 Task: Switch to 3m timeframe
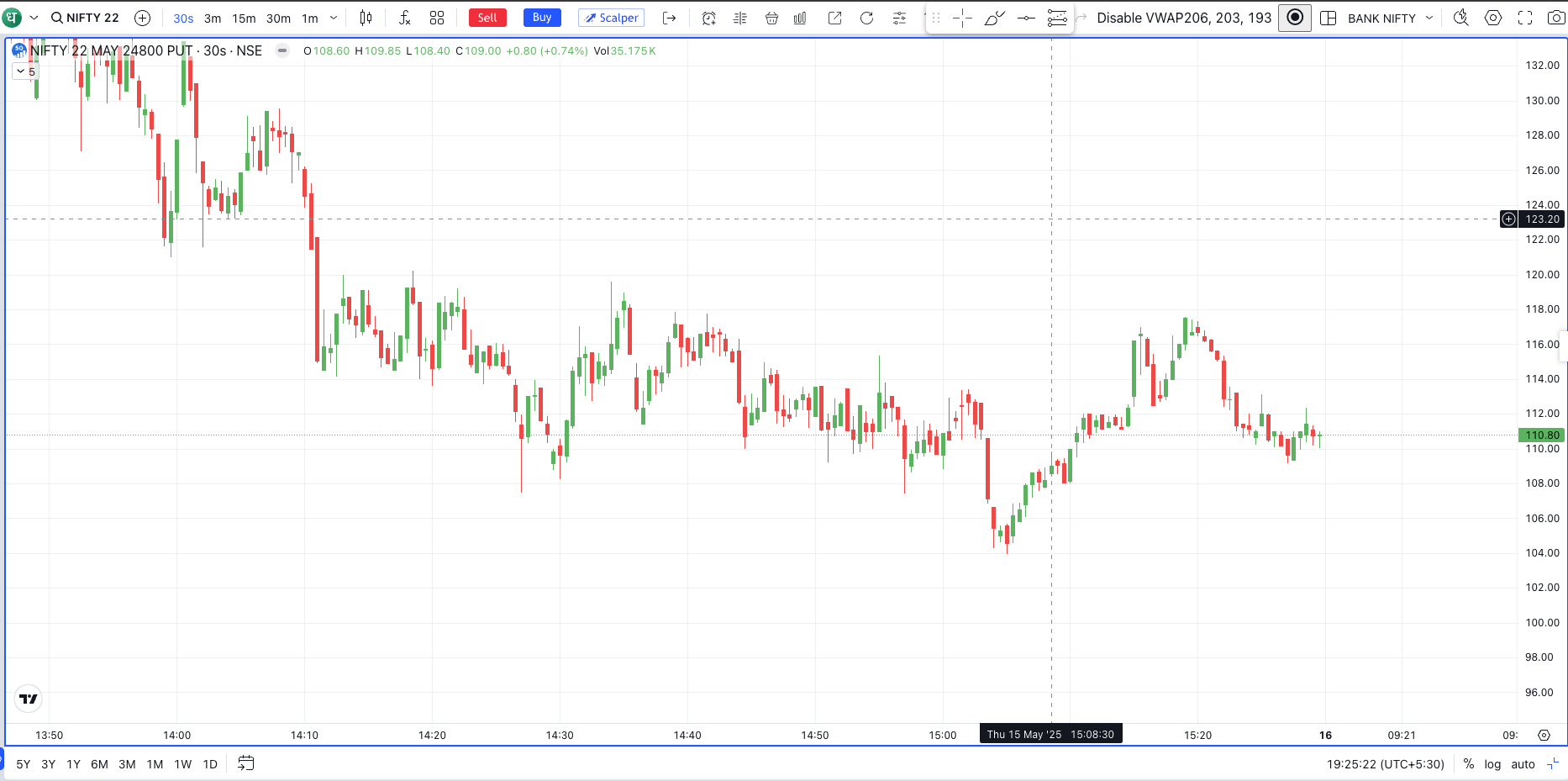[x=213, y=18]
